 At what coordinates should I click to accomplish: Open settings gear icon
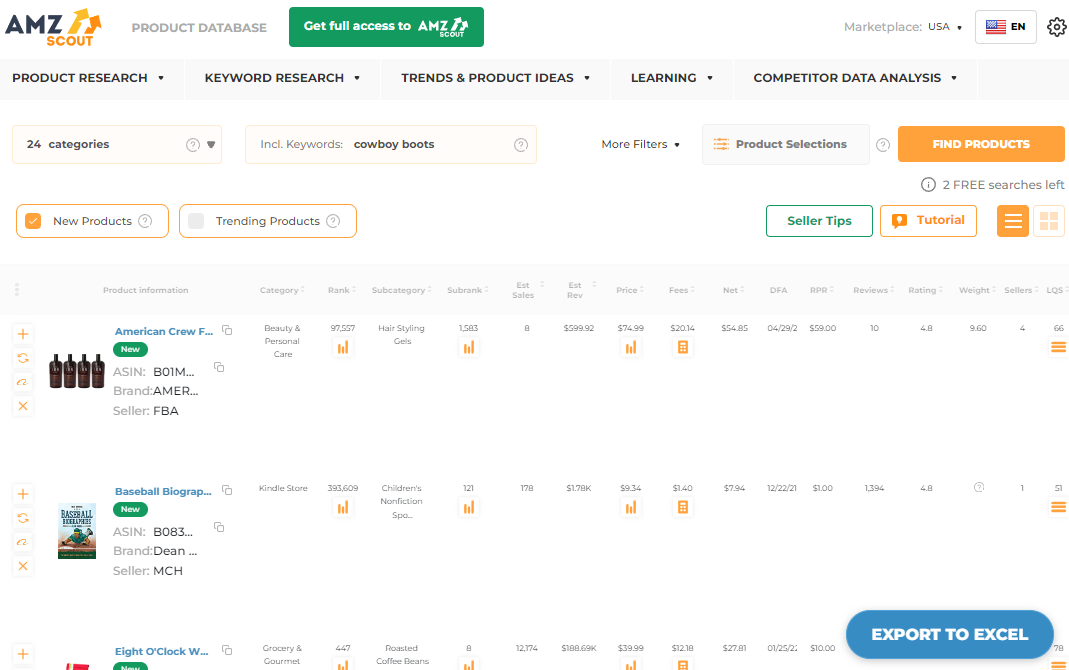point(1057,27)
